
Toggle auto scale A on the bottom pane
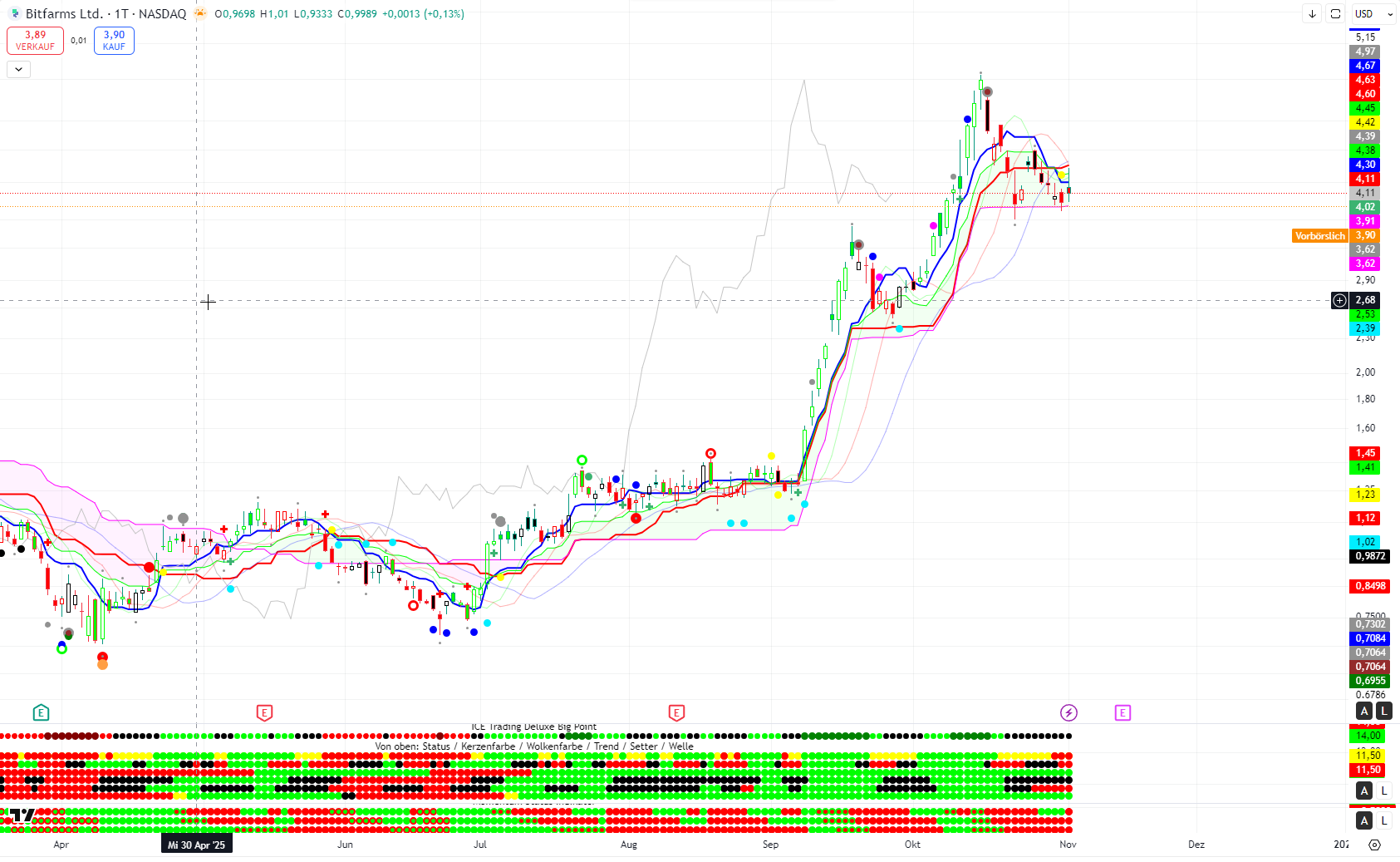pos(1364,820)
